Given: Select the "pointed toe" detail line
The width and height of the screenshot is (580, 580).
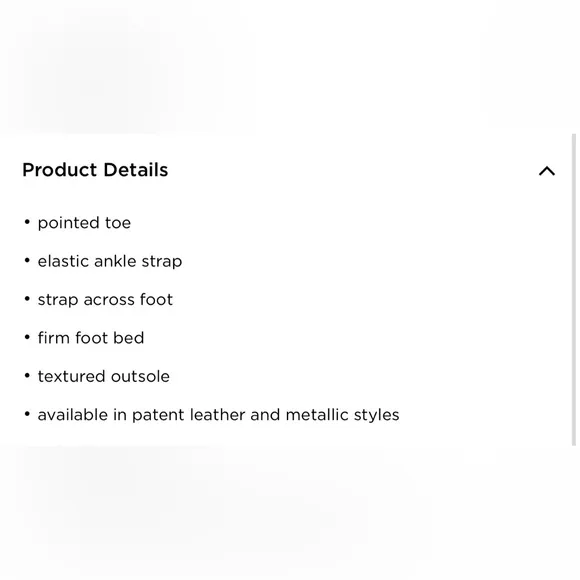Looking at the screenshot, I should coord(84,223).
